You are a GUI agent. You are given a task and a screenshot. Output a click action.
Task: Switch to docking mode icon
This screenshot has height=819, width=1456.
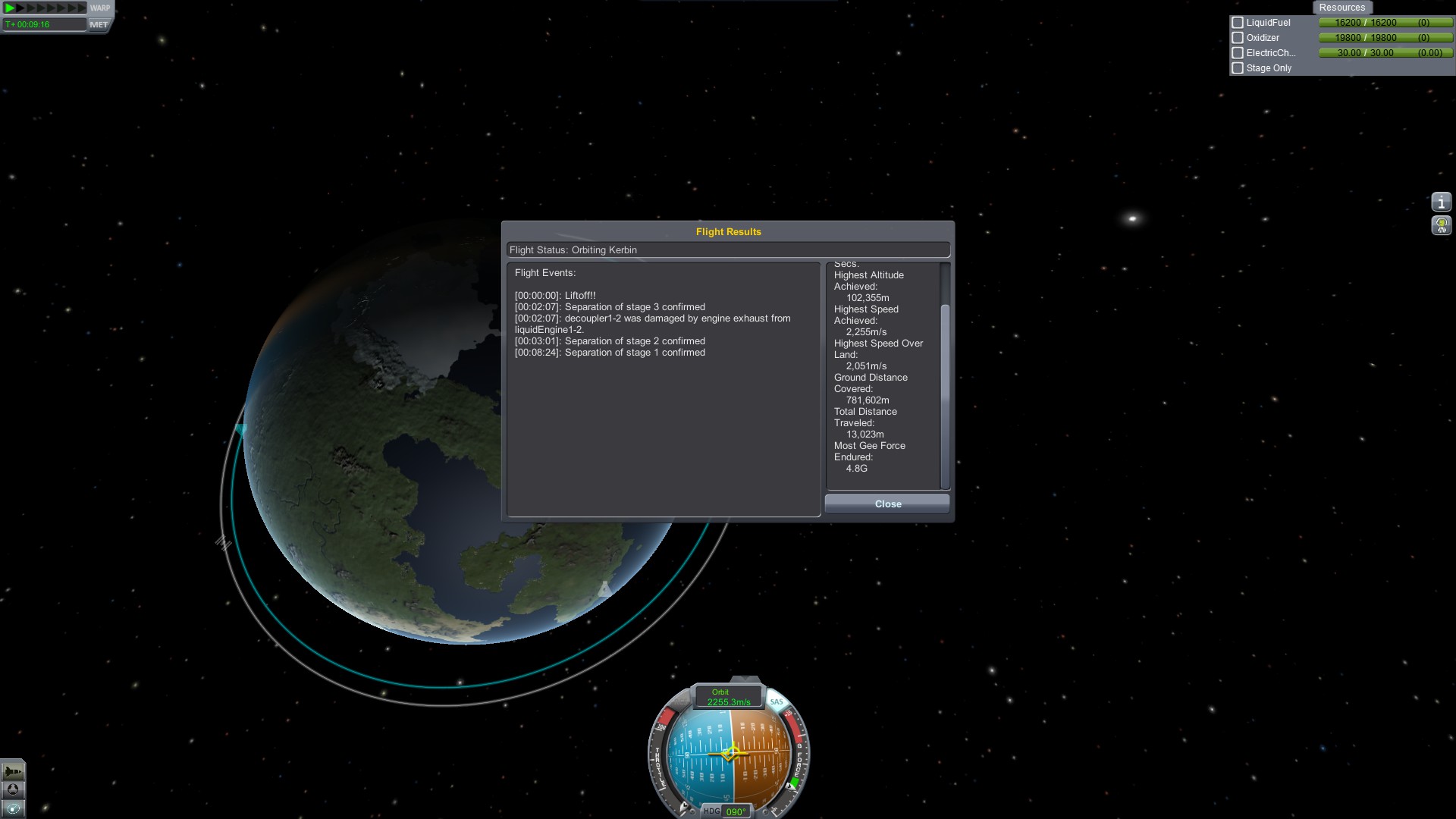(13, 790)
